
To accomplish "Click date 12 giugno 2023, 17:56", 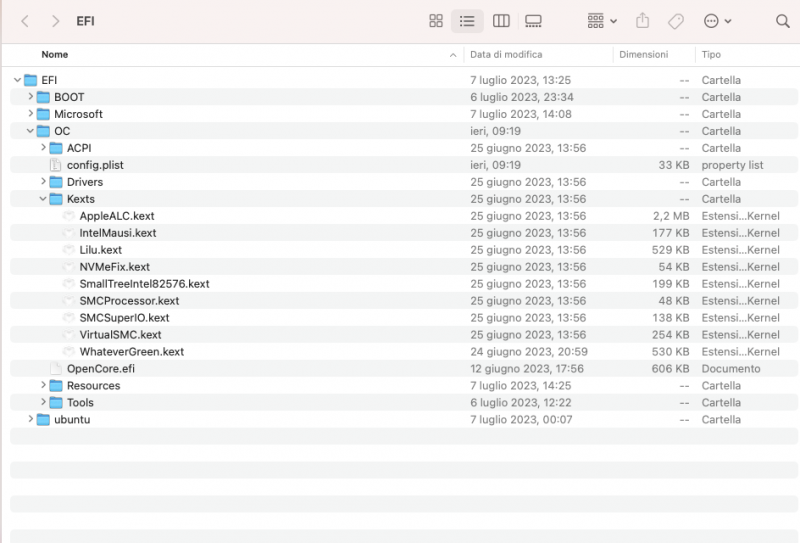I will (x=527, y=368).
